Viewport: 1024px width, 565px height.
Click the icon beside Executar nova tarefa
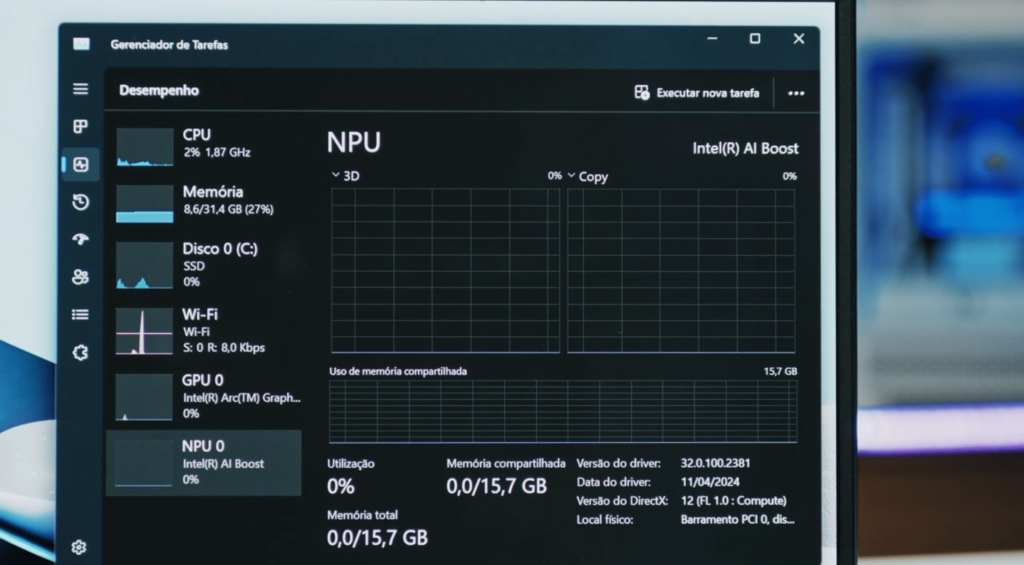[642, 93]
